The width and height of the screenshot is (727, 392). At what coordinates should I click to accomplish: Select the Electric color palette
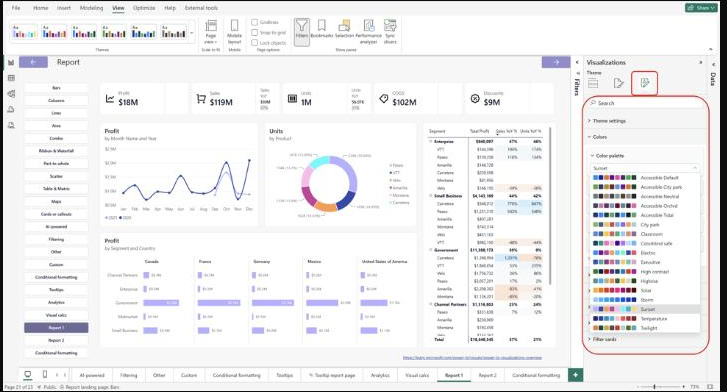tap(644, 253)
